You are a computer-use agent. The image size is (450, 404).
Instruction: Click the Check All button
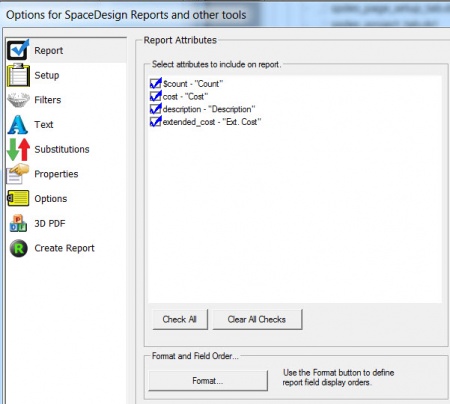(x=180, y=319)
